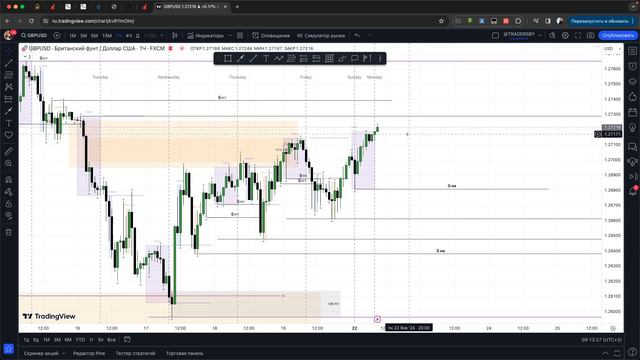Open chart settings gear in top bar
This screenshot has height=360, width=640.
point(565,36)
